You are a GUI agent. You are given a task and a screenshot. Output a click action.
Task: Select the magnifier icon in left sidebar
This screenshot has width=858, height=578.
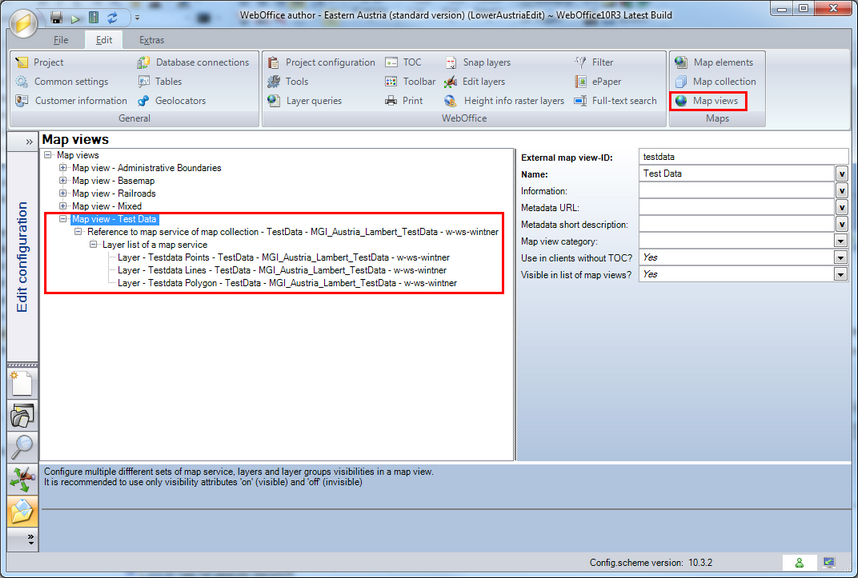21,447
